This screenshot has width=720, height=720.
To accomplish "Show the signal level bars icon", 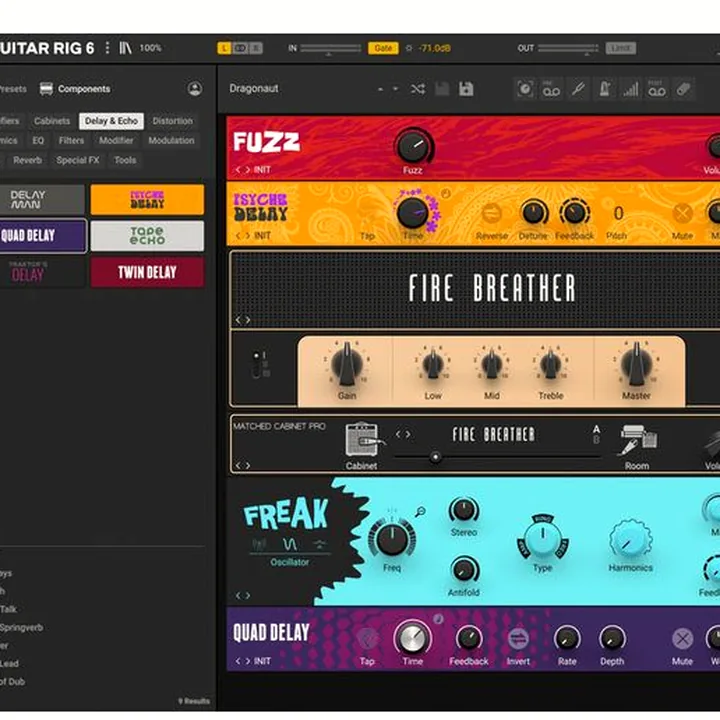I will coord(630,89).
